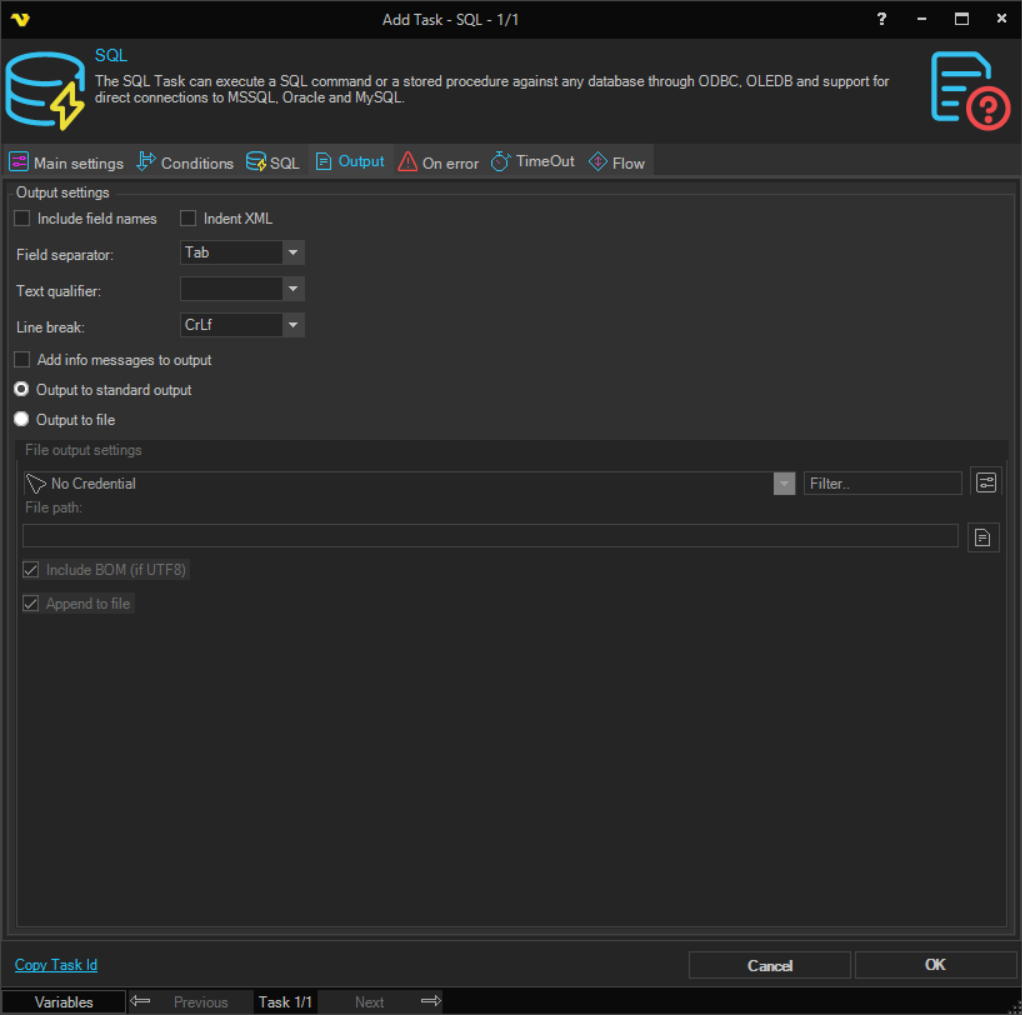Click the question mark help icon
The height and width of the screenshot is (1015, 1022).
point(881,19)
